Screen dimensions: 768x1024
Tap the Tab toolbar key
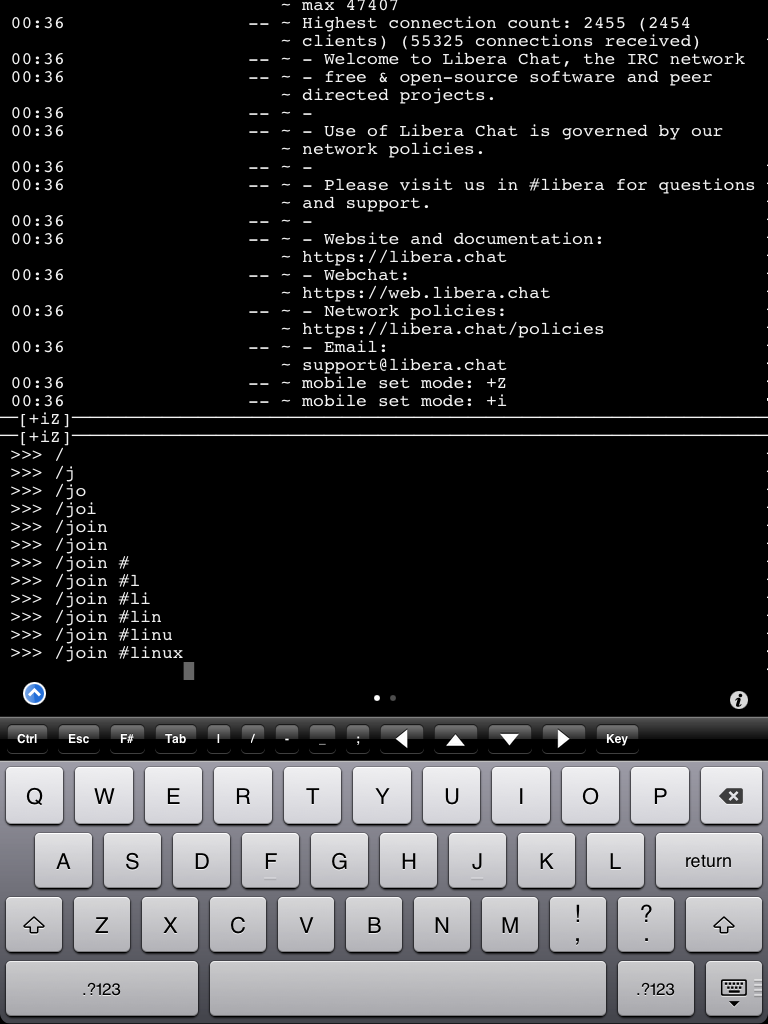point(176,739)
